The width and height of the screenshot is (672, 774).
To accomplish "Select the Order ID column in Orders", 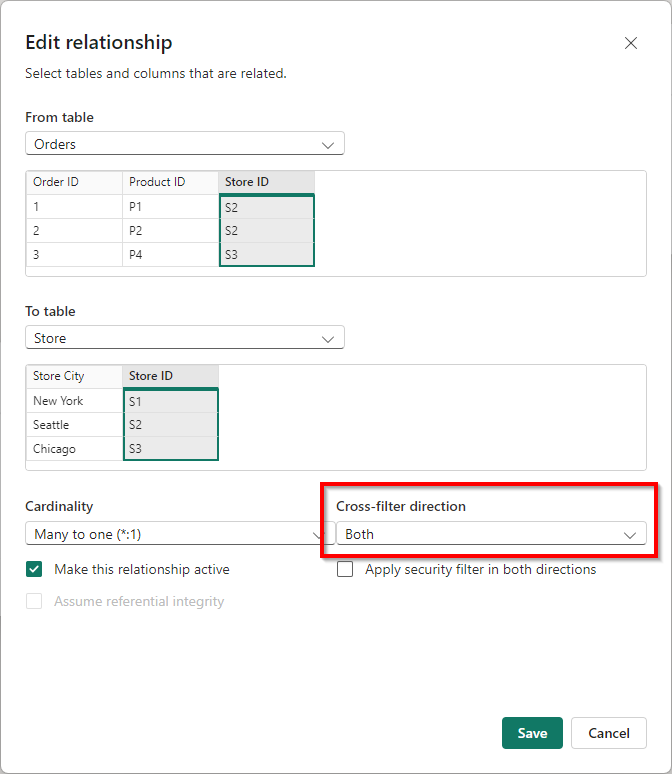I will (74, 182).
